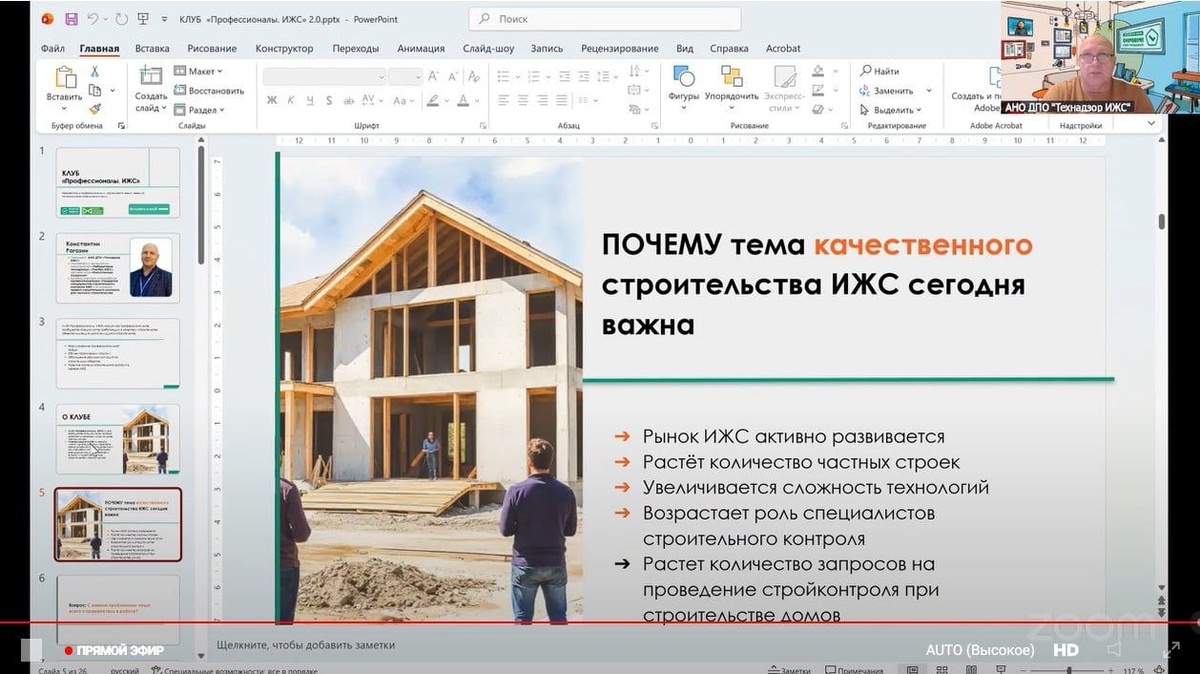The image size is (1200, 674).
Task: Click the Создать слайд new slide icon
Action: click(x=151, y=77)
